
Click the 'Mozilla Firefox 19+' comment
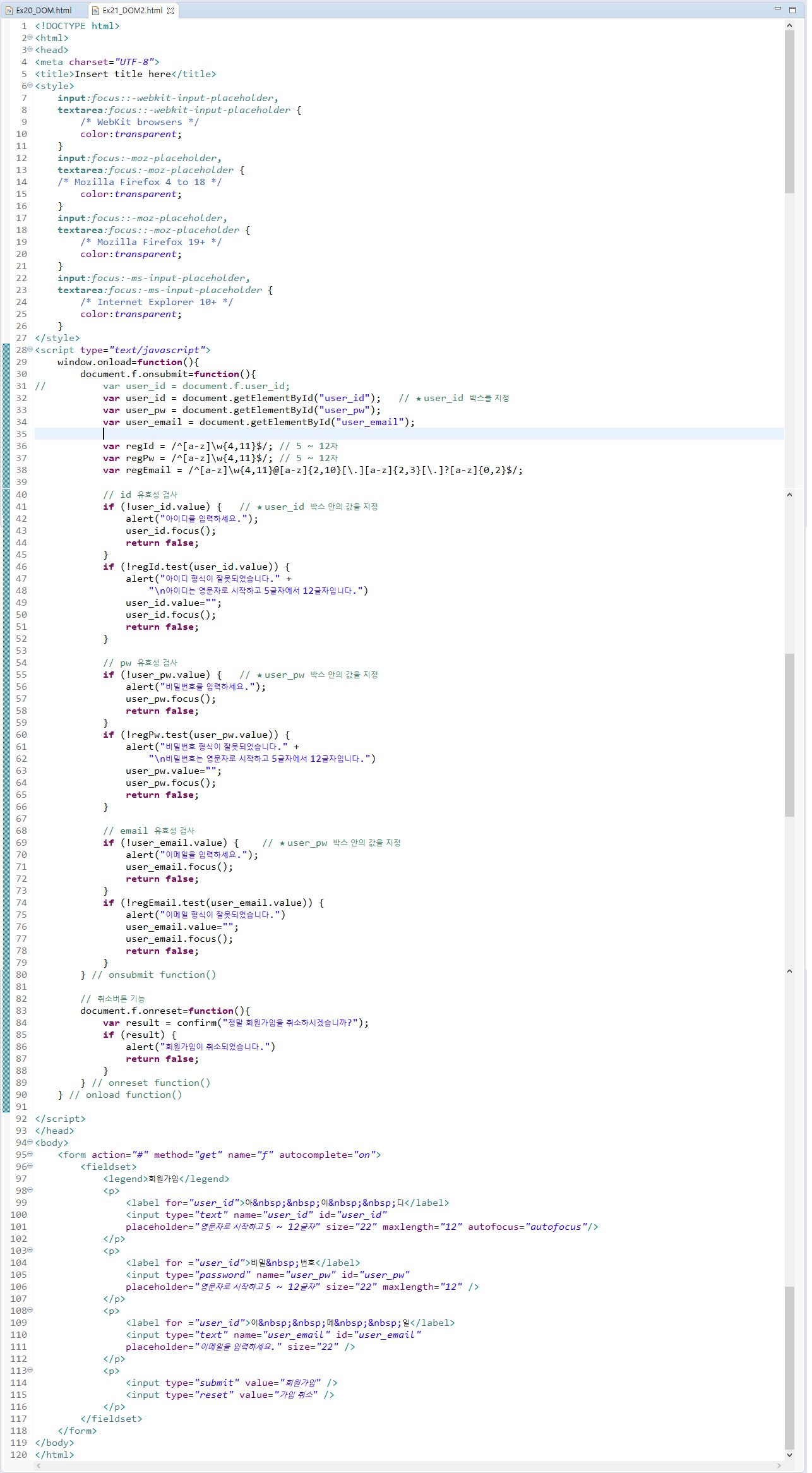[x=151, y=242]
